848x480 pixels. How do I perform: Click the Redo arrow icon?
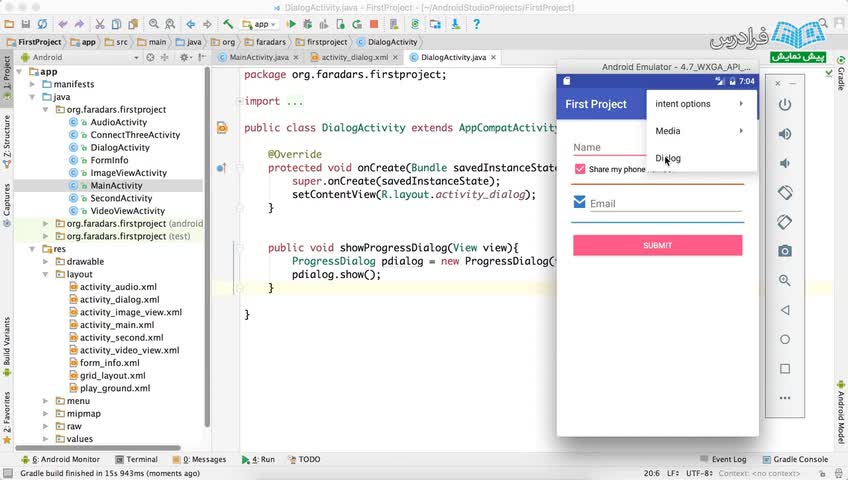(80, 24)
